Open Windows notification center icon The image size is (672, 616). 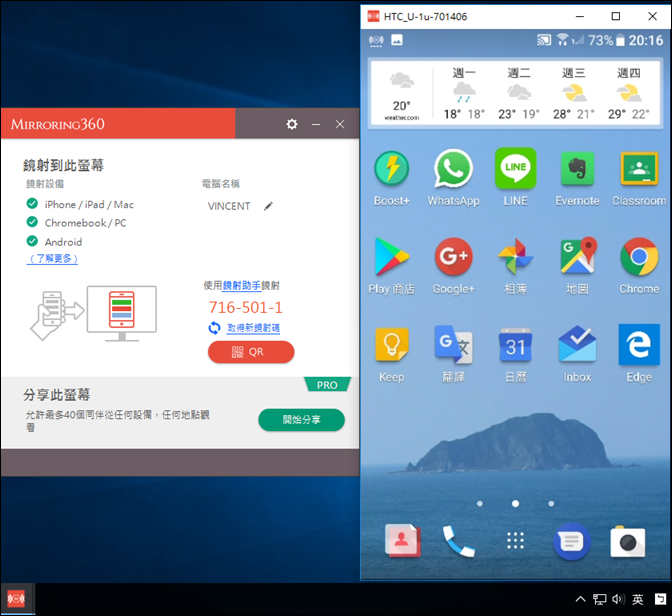660,599
